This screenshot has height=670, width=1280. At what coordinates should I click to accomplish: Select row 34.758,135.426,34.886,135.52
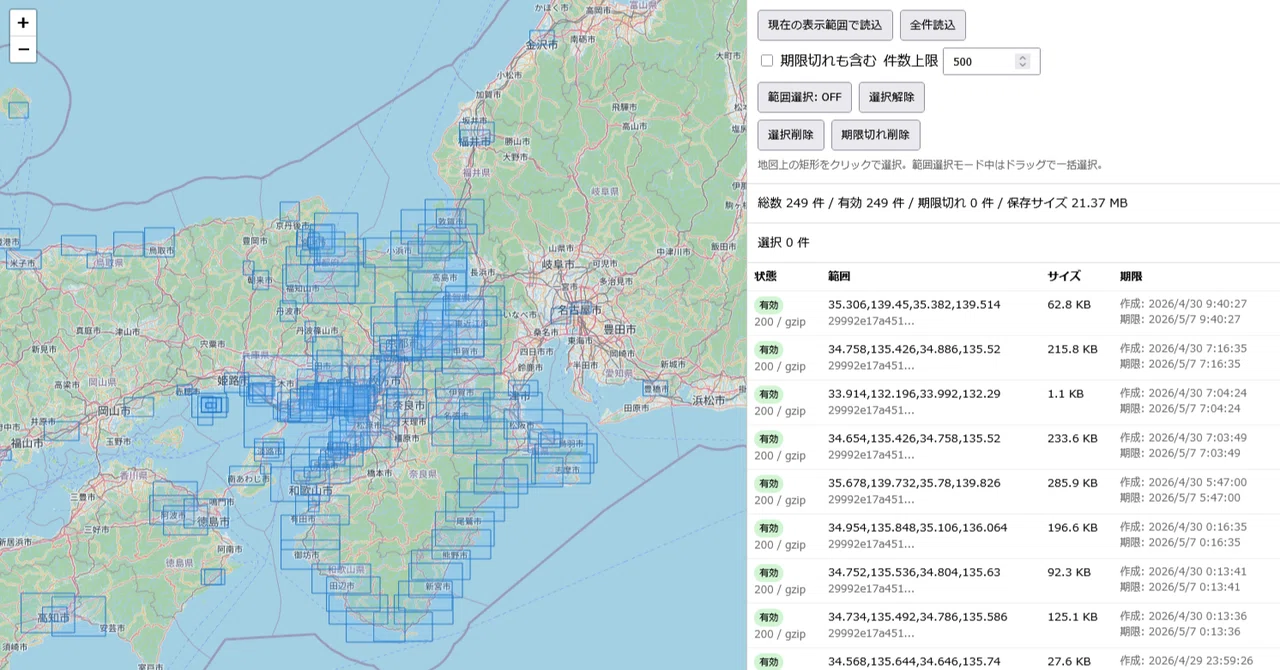pyautogui.click(x=1013, y=357)
